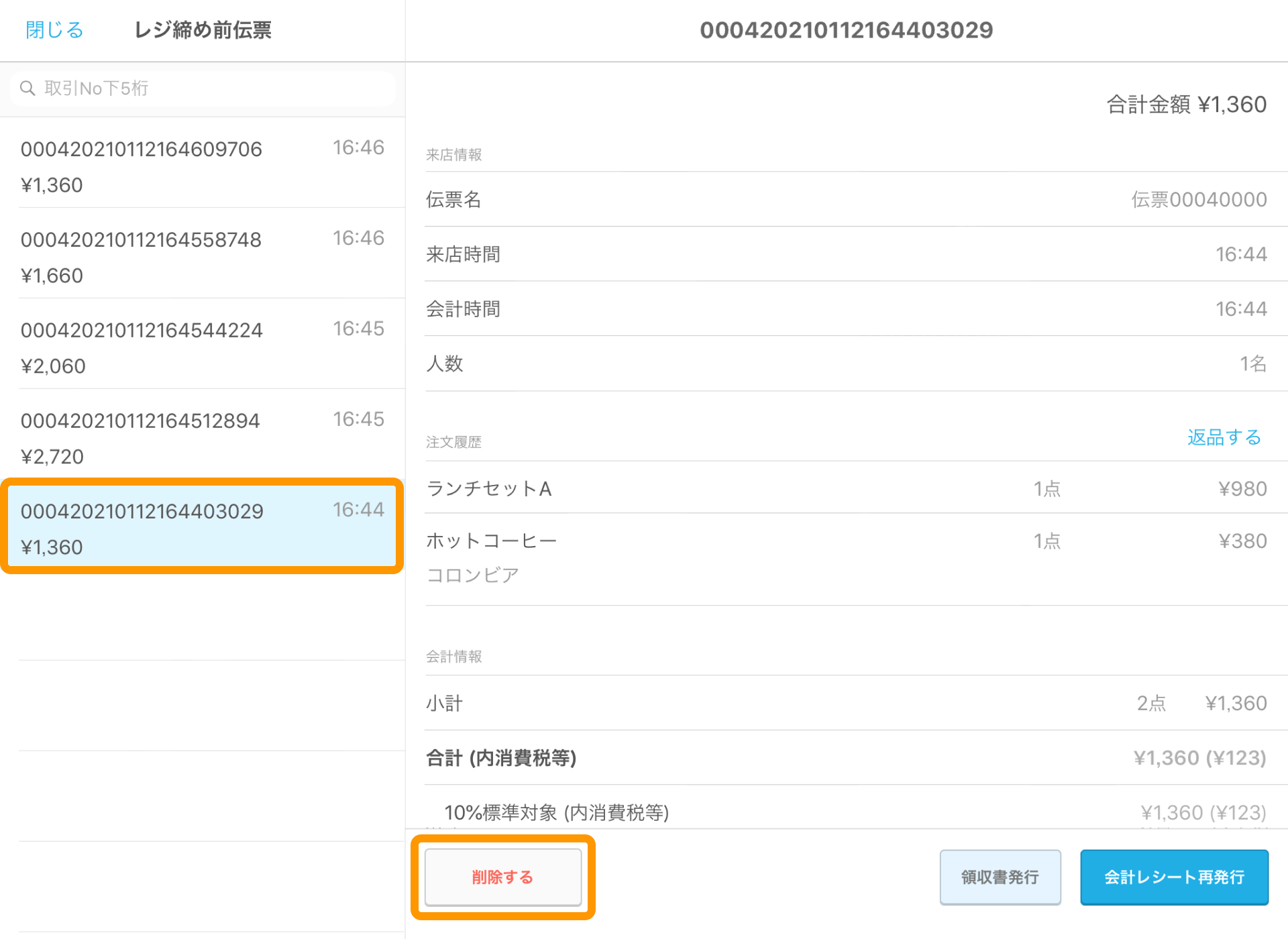
Task: Click the 伝票名 row
Action: click(845, 199)
